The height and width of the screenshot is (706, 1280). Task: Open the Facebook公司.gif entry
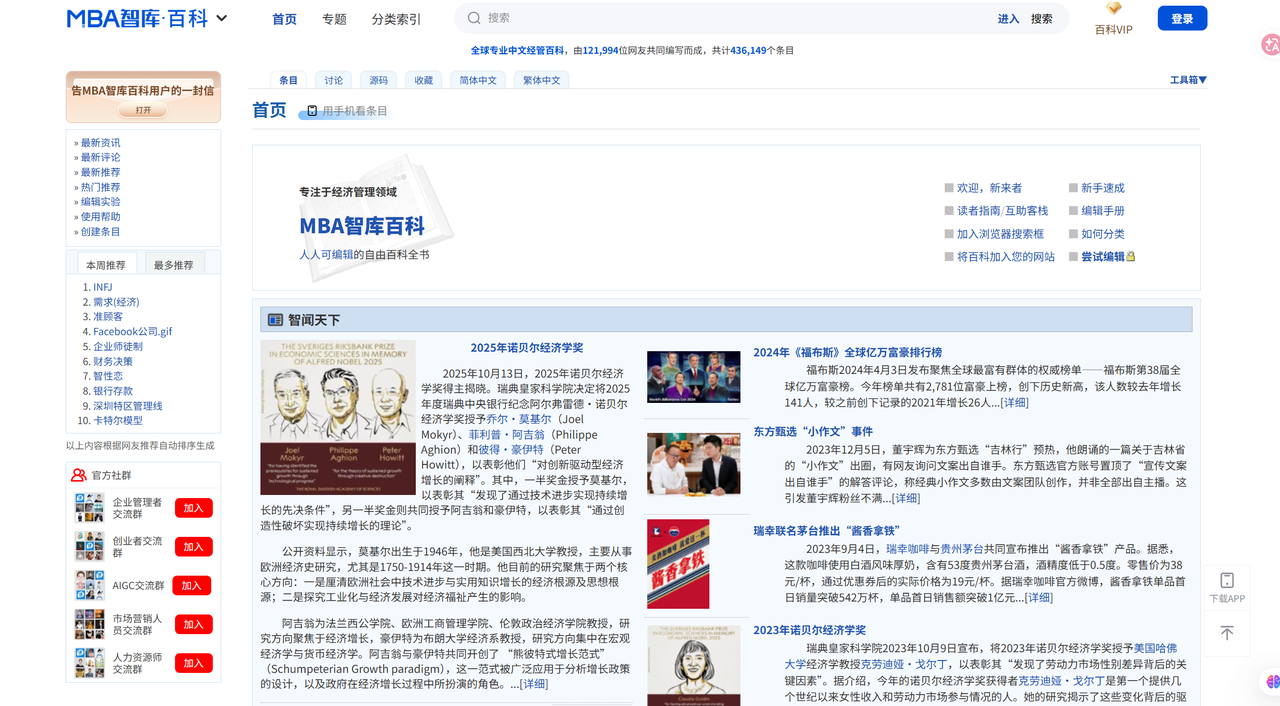(x=133, y=332)
